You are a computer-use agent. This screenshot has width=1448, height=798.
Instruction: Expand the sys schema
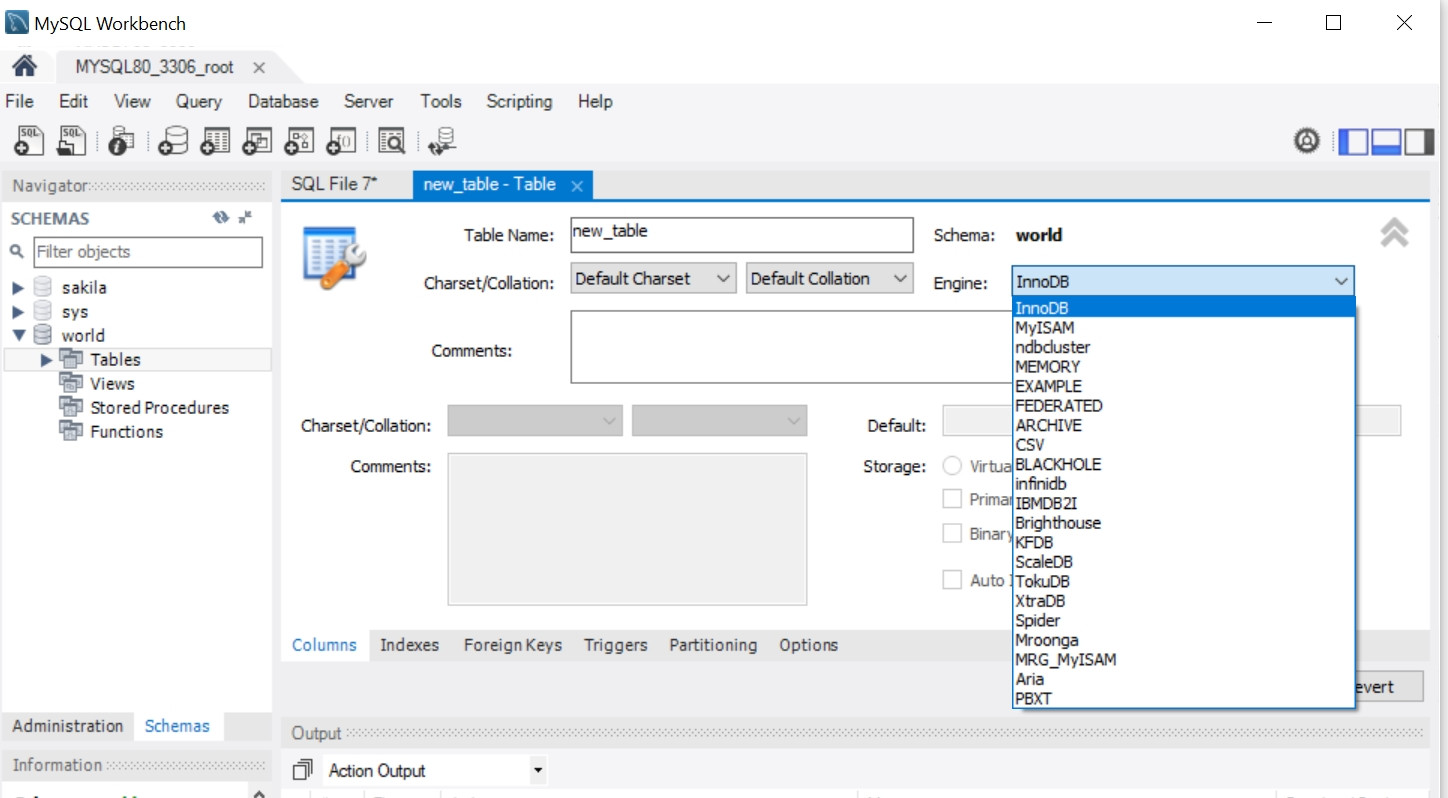(17, 311)
